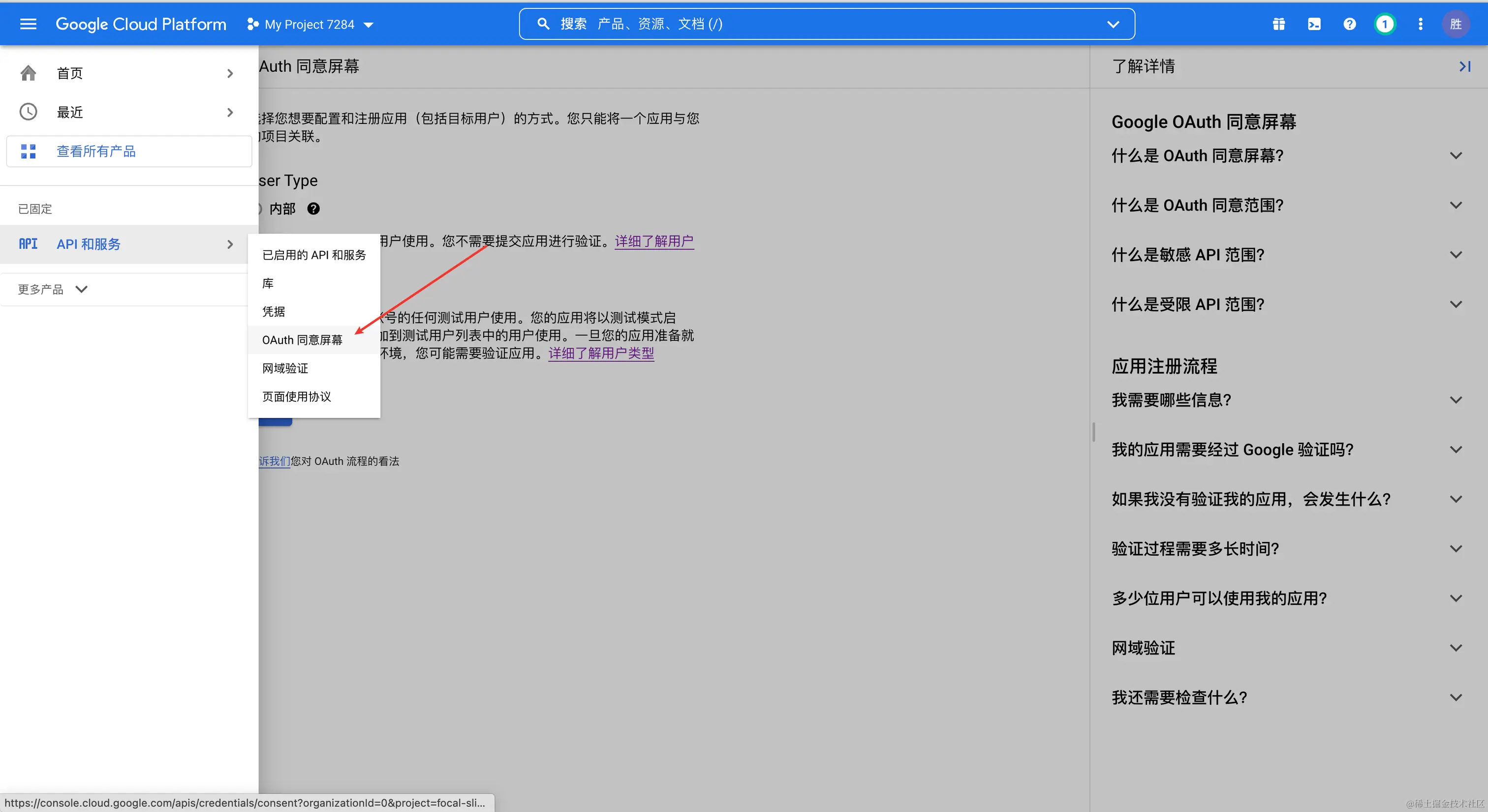Viewport: 1488px width, 812px height.
Task: Open the 详细了解用户 link
Action: 654,241
